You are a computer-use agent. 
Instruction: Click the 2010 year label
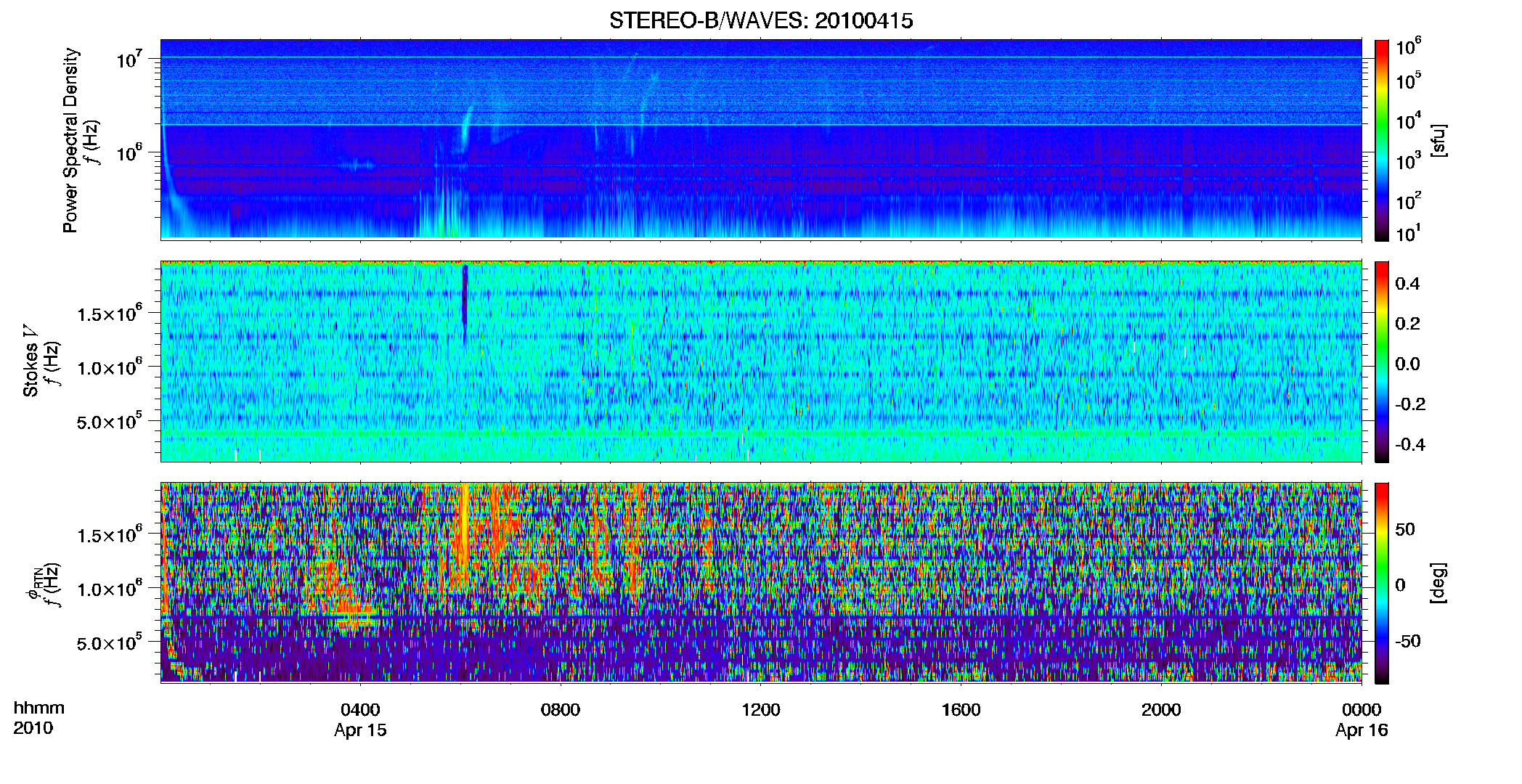point(33,728)
